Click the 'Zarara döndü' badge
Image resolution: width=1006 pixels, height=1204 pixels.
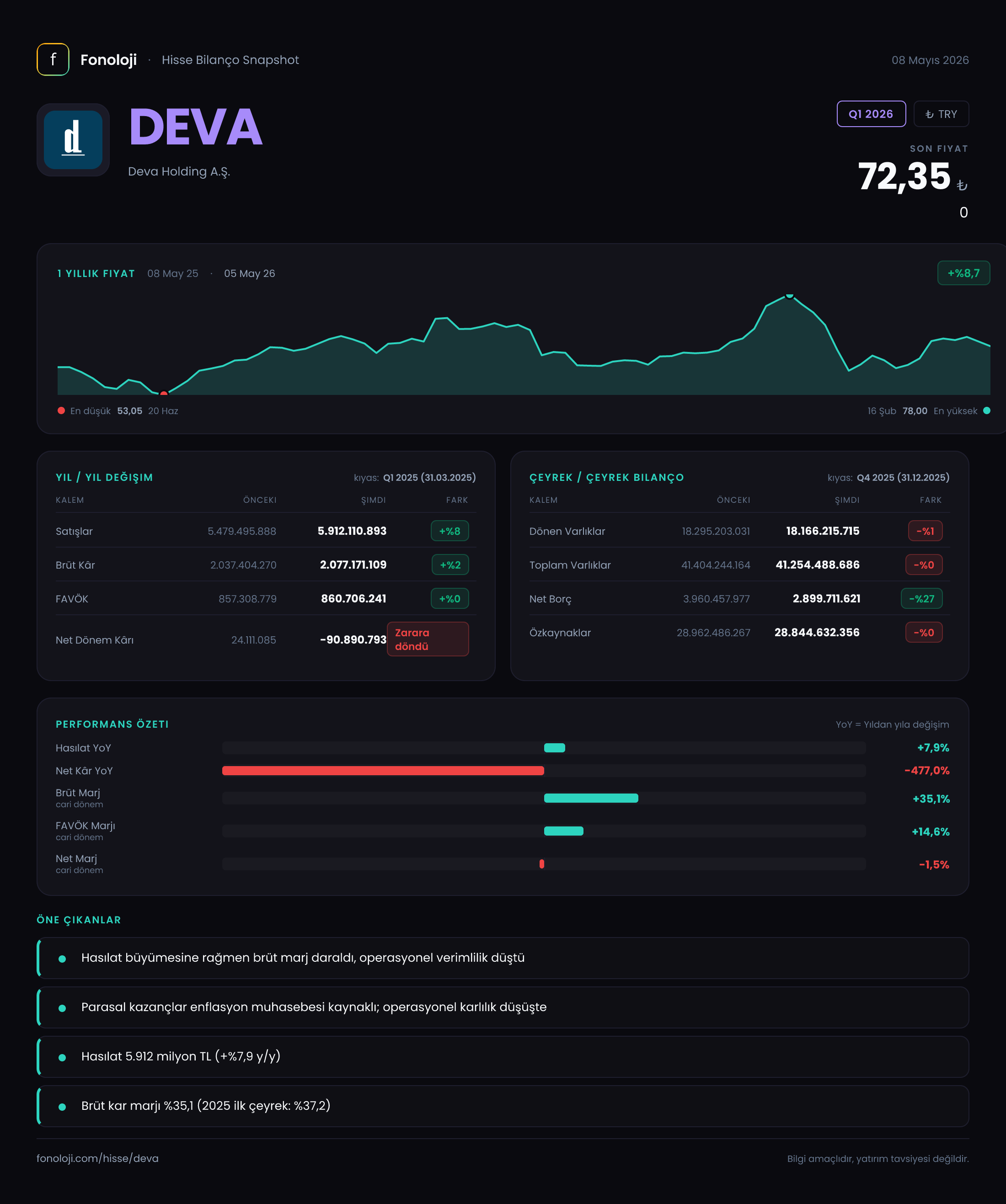(x=427, y=639)
